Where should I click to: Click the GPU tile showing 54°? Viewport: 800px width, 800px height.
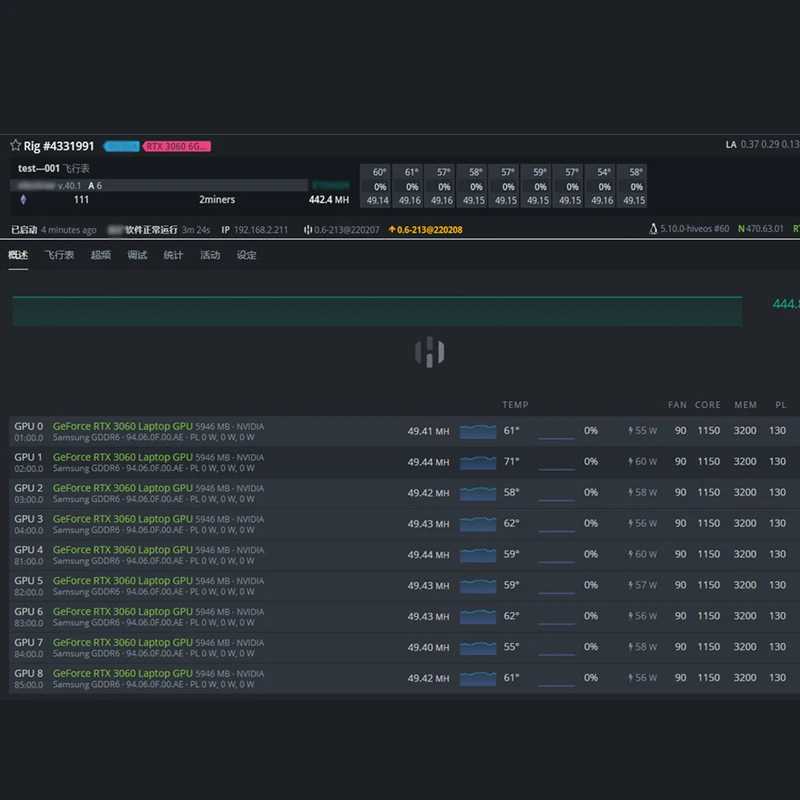click(x=600, y=186)
